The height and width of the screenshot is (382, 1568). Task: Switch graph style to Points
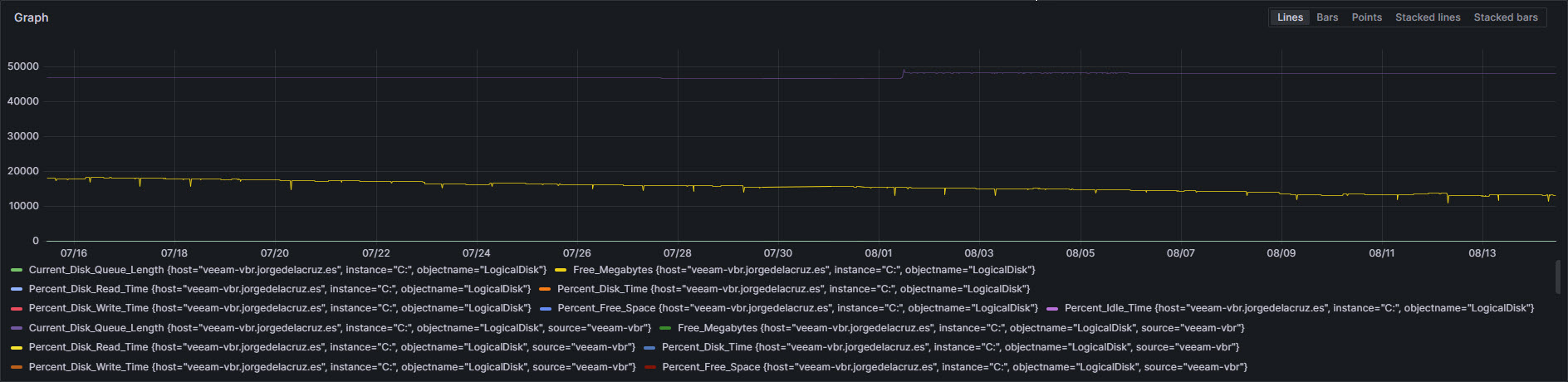(1366, 17)
